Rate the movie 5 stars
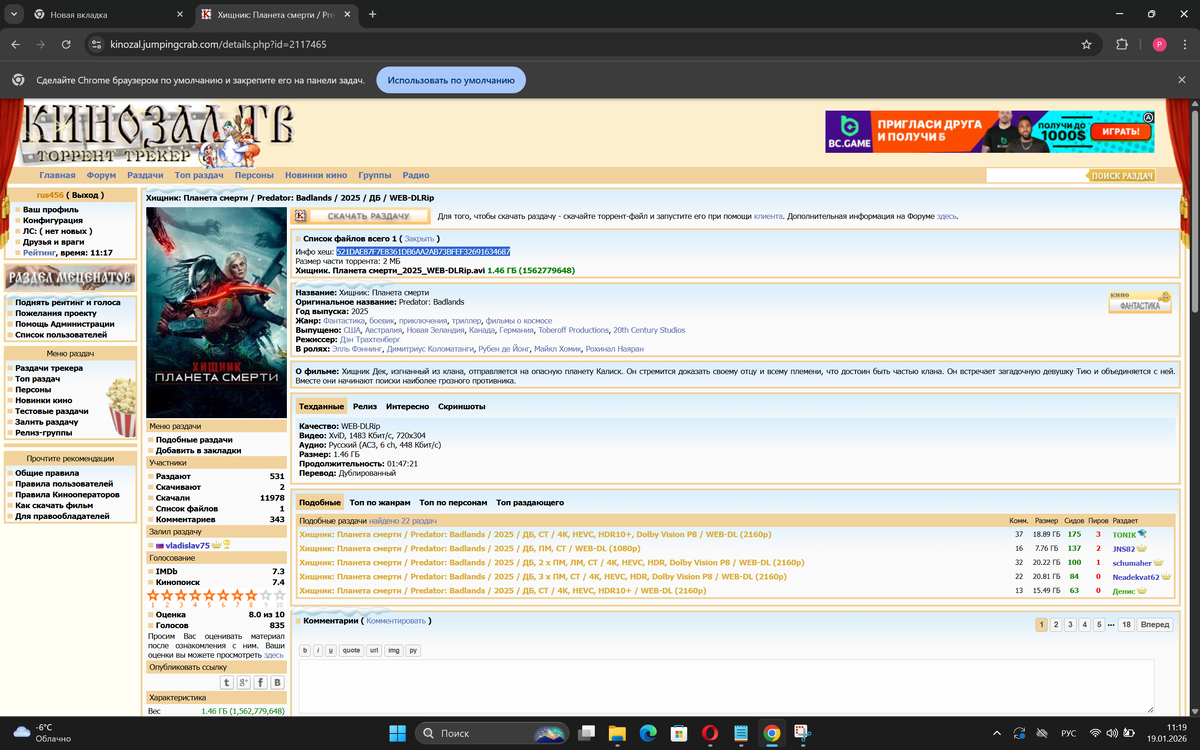The width and height of the screenshot is (1200, 750). [209, 595]
